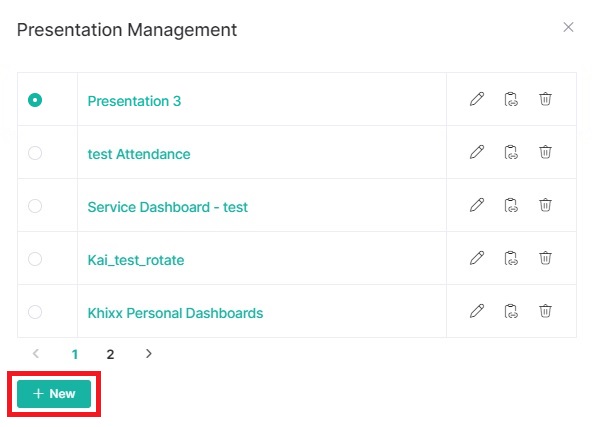Delete the test Attendance presentation

click(x=545, y=152)
